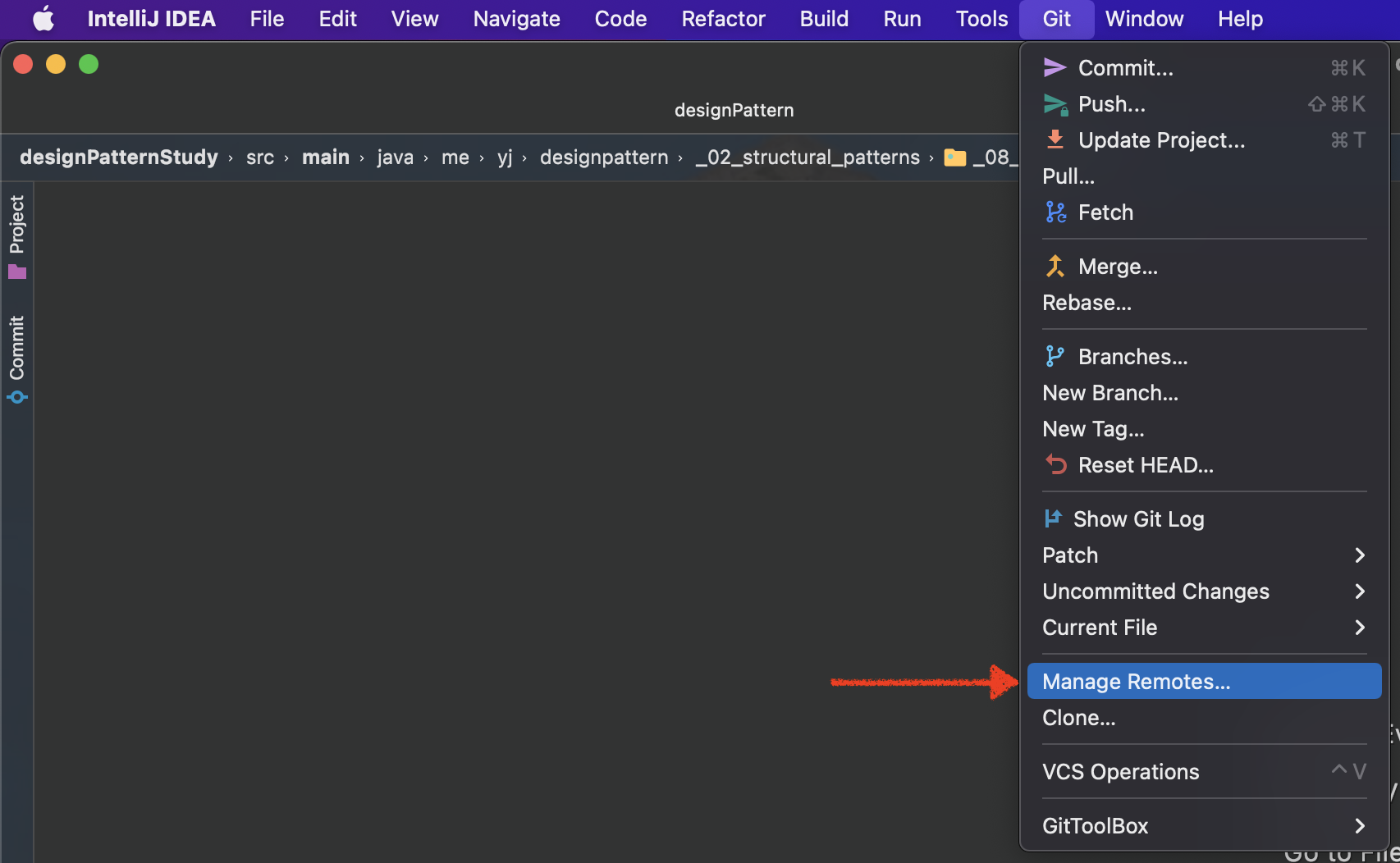
Task: Open the Window menu
Action: (1144, 18)
